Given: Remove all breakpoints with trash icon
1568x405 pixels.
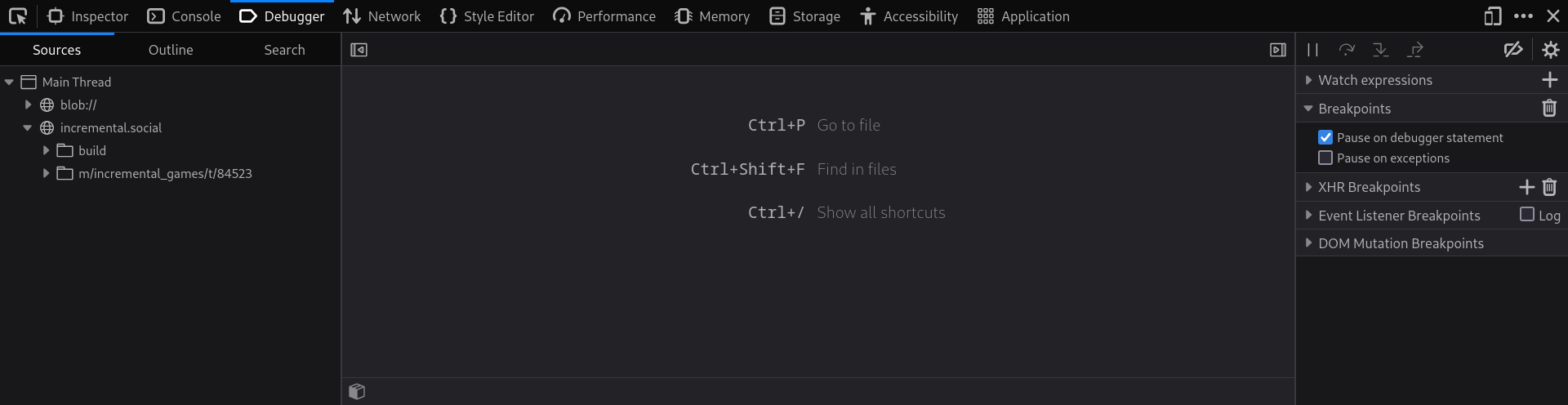Looking at the screenshot, I should coord(1549,109).
